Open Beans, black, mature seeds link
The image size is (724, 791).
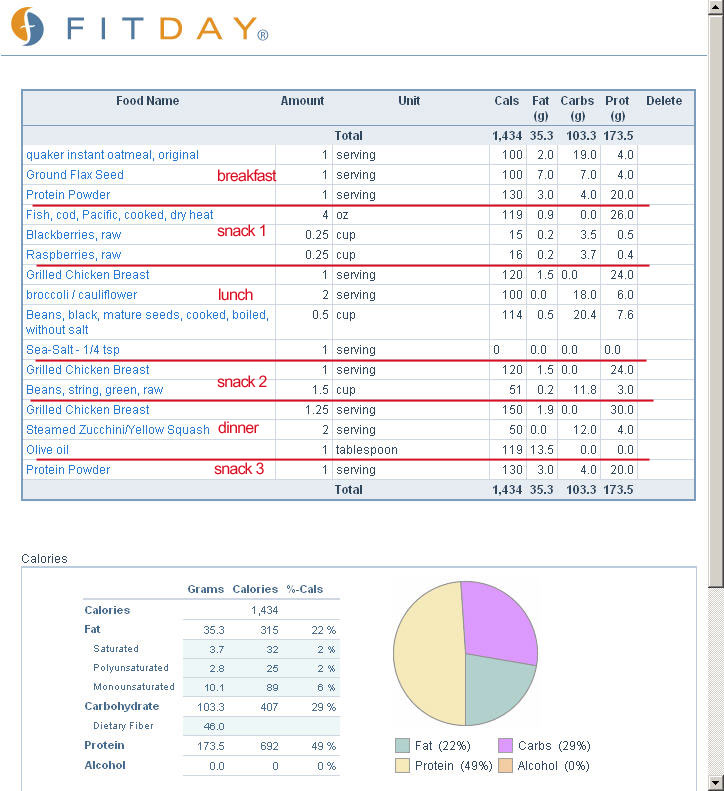(x=147, y=322)
